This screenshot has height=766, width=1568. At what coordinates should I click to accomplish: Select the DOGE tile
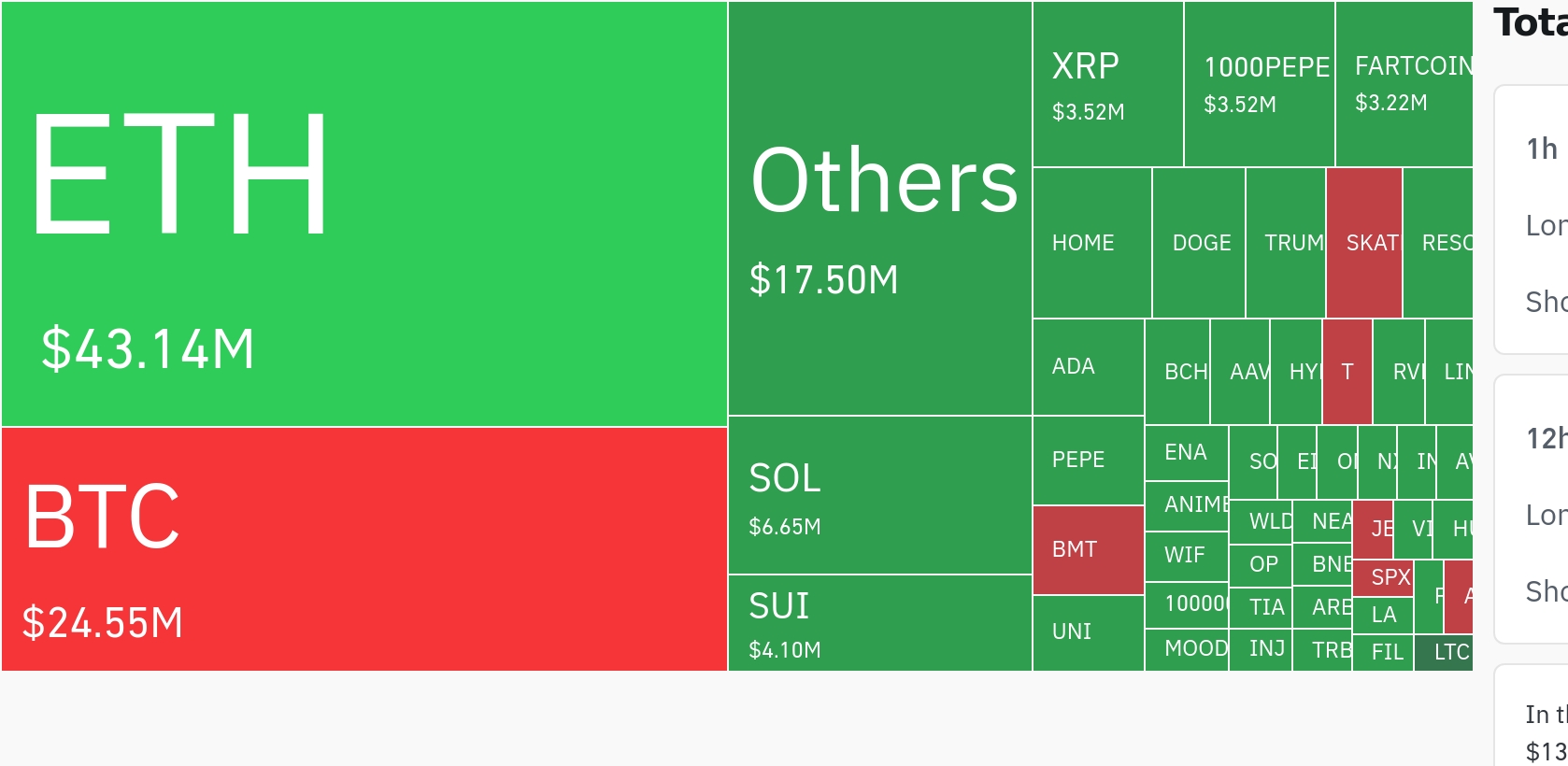coord(1199,243)
